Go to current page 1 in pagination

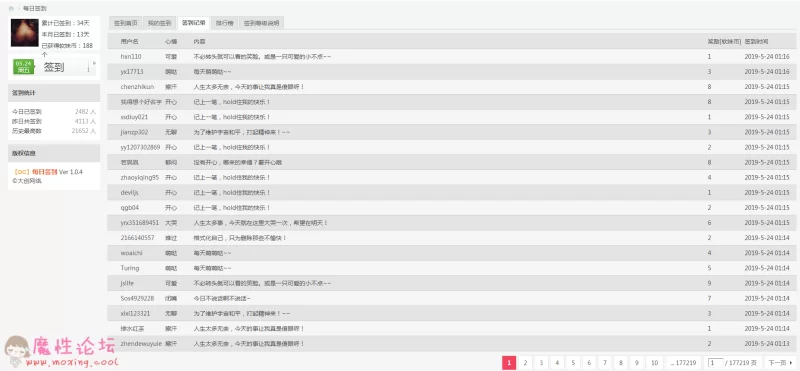pyautogui.click(x=509, y=363)
